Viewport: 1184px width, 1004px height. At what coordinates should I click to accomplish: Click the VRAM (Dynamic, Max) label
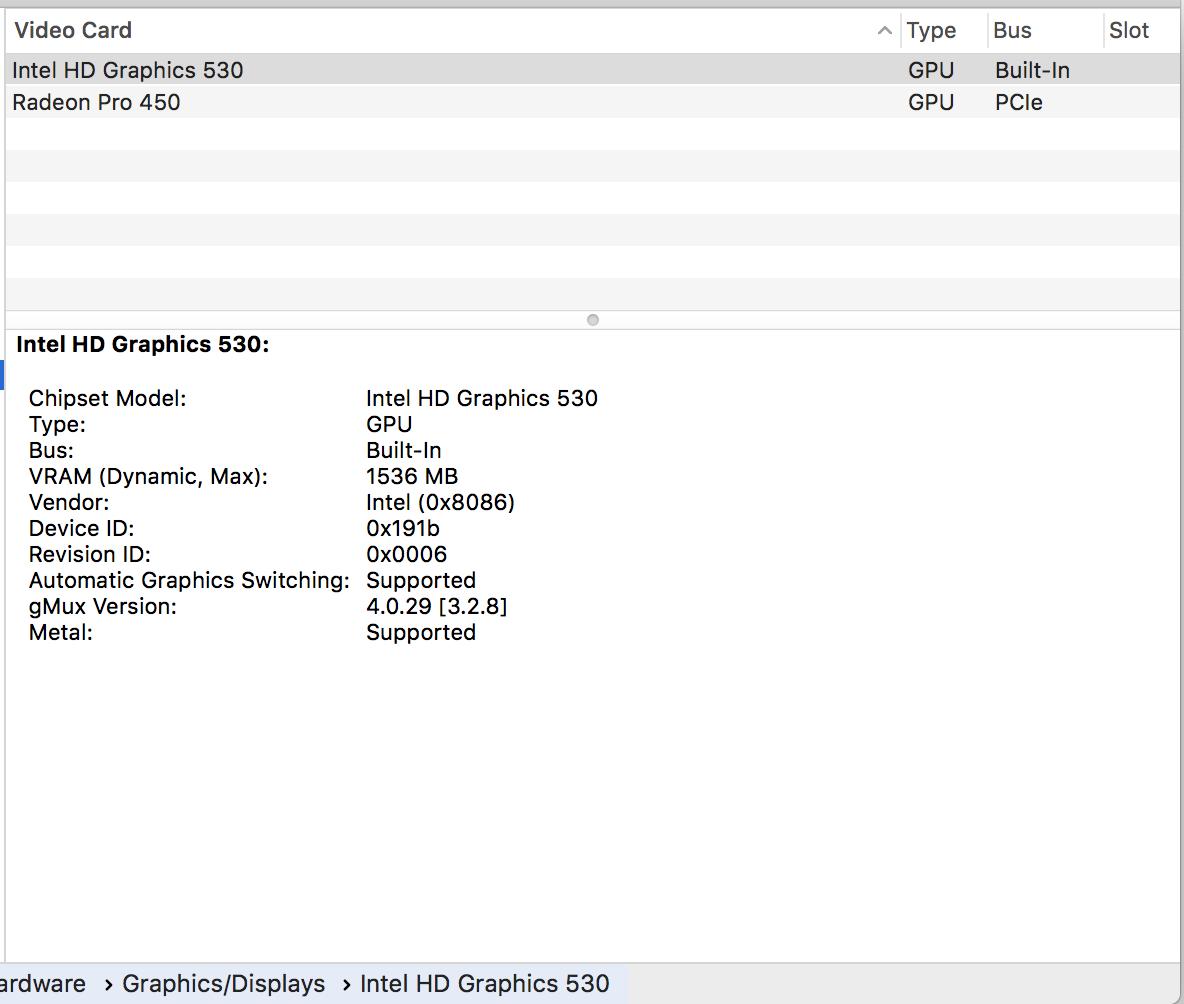point(148,476)
